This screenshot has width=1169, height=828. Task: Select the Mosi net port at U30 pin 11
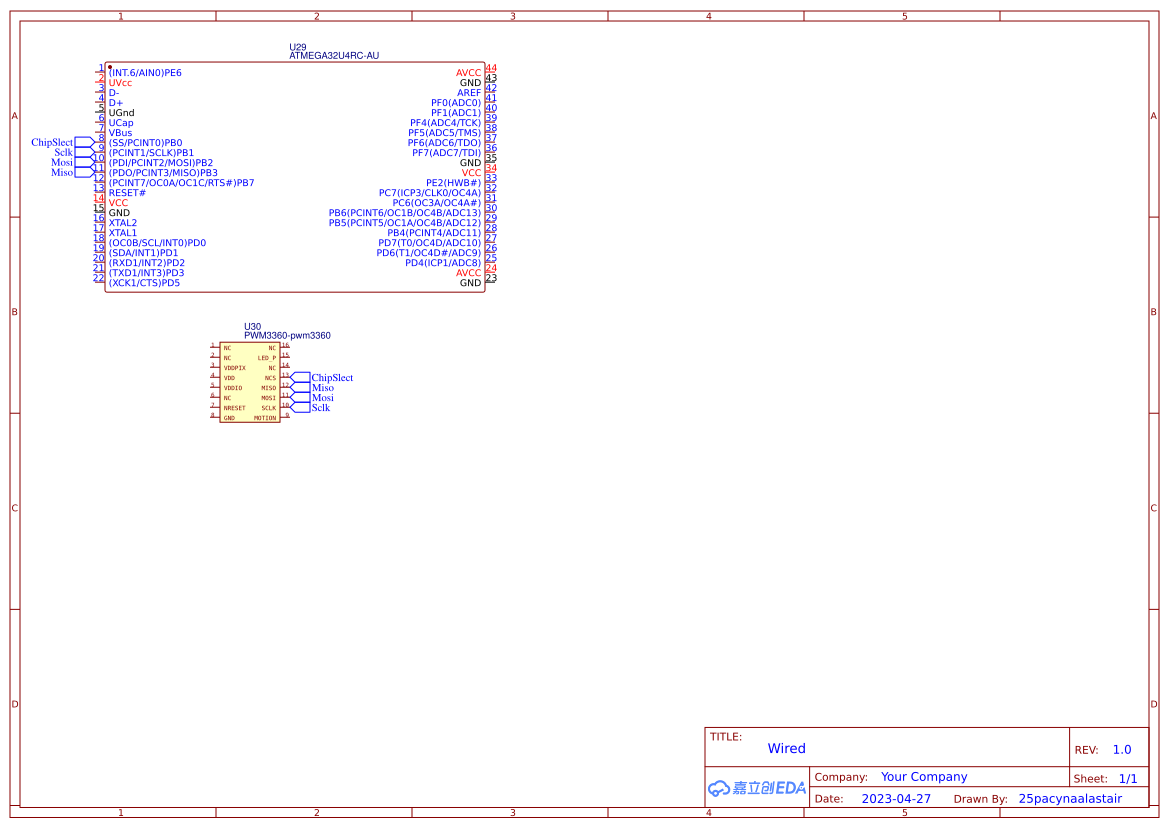click(297, 398)
